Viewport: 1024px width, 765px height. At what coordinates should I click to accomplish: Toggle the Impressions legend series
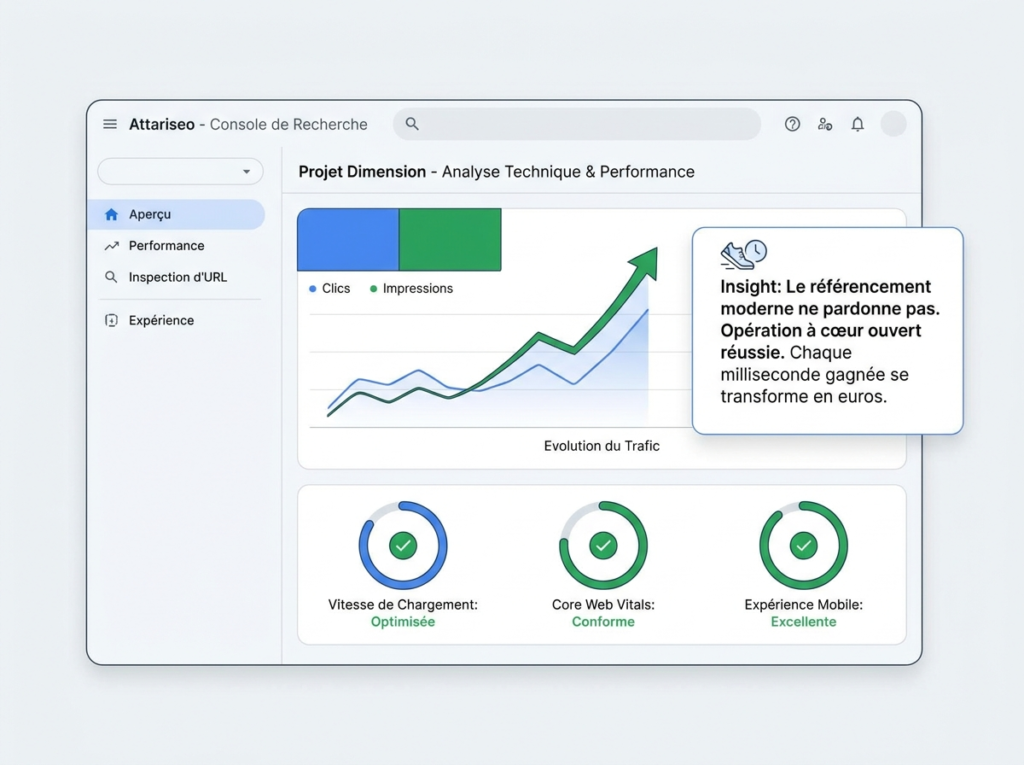tap(411, 289)
